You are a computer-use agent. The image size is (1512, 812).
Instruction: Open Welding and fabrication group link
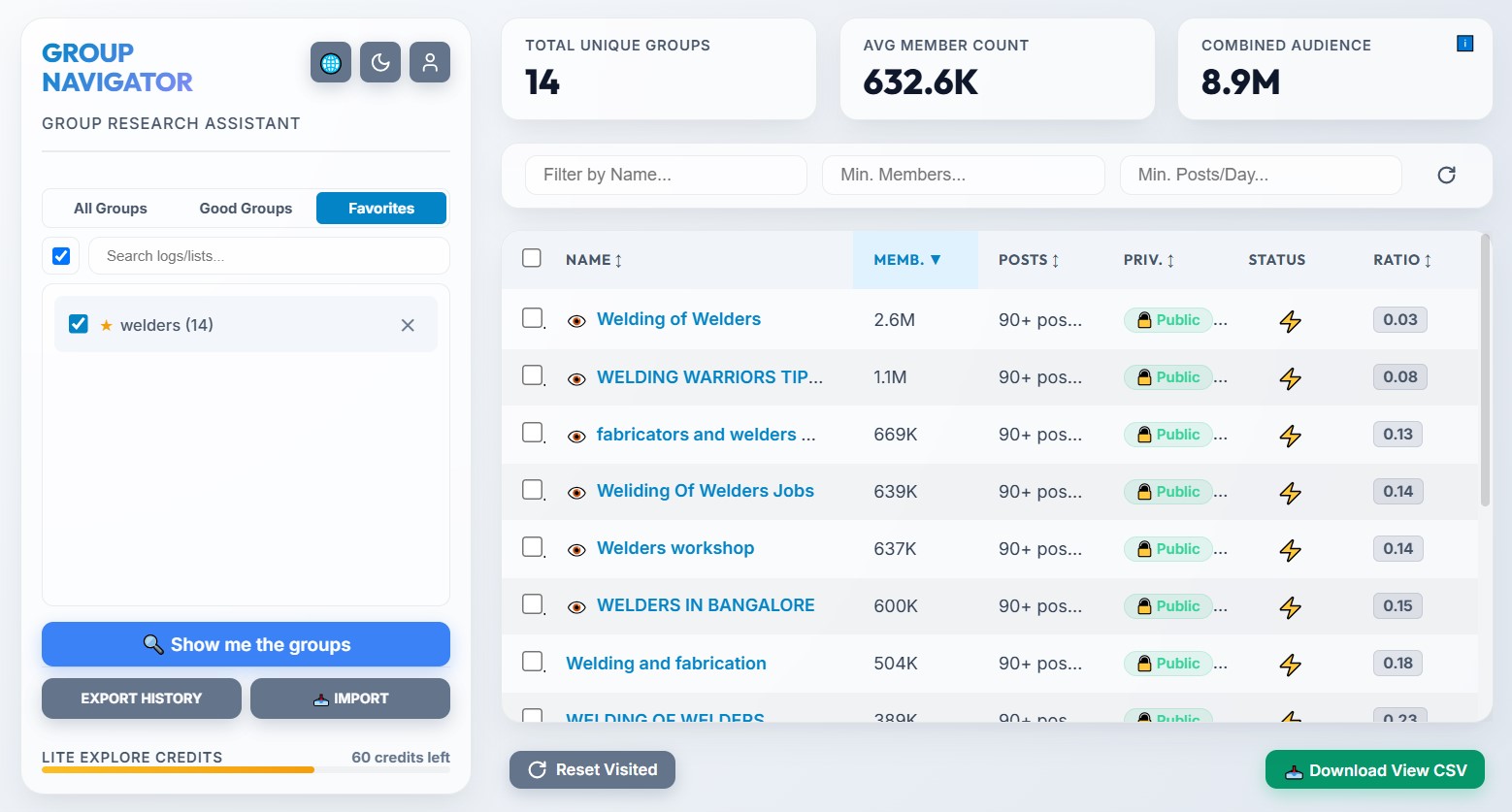[666, 664]
